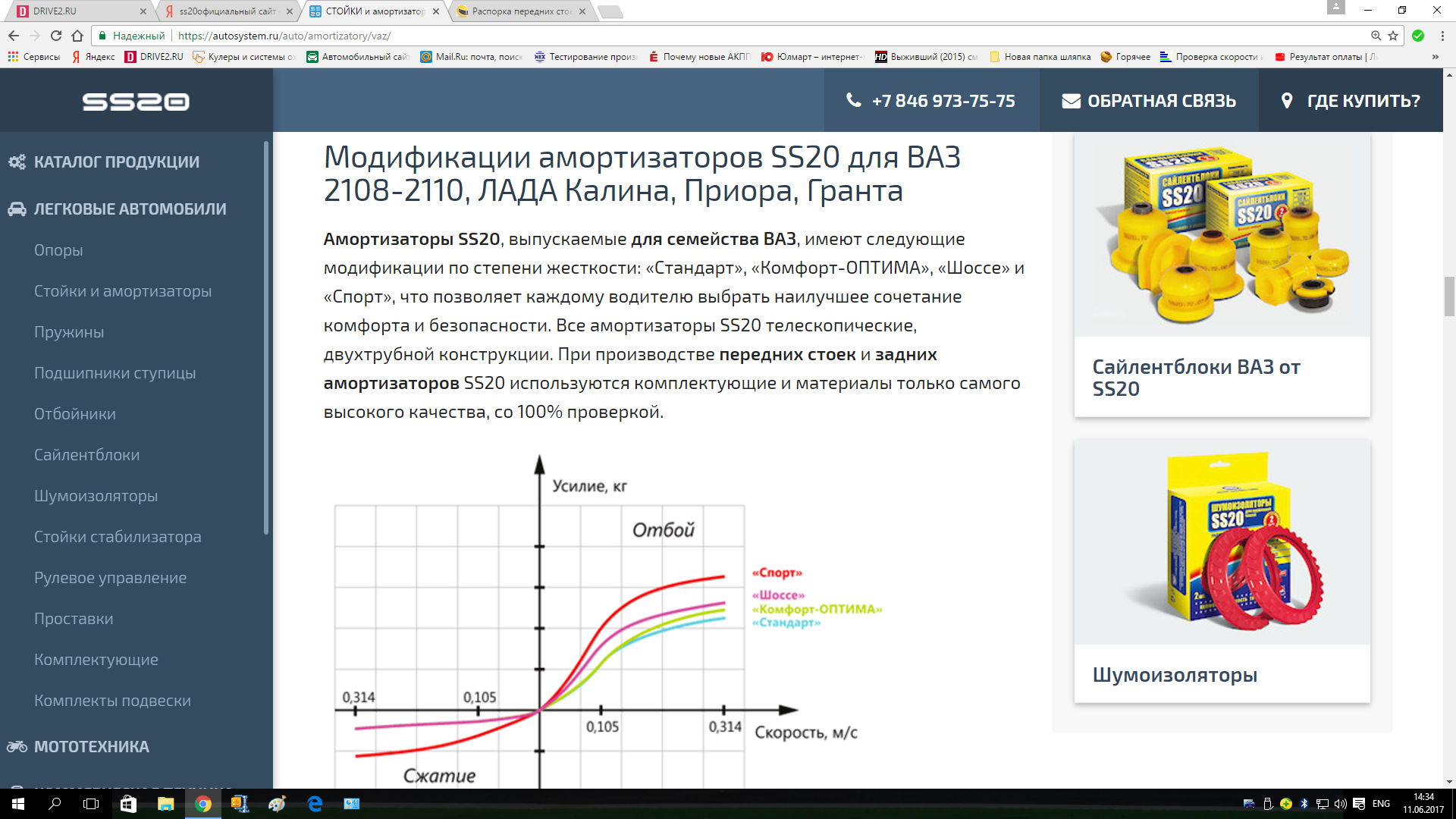This screenshot has height=819, width=1456.
Task: Open a new browser tab
Action: coord(610,11)
